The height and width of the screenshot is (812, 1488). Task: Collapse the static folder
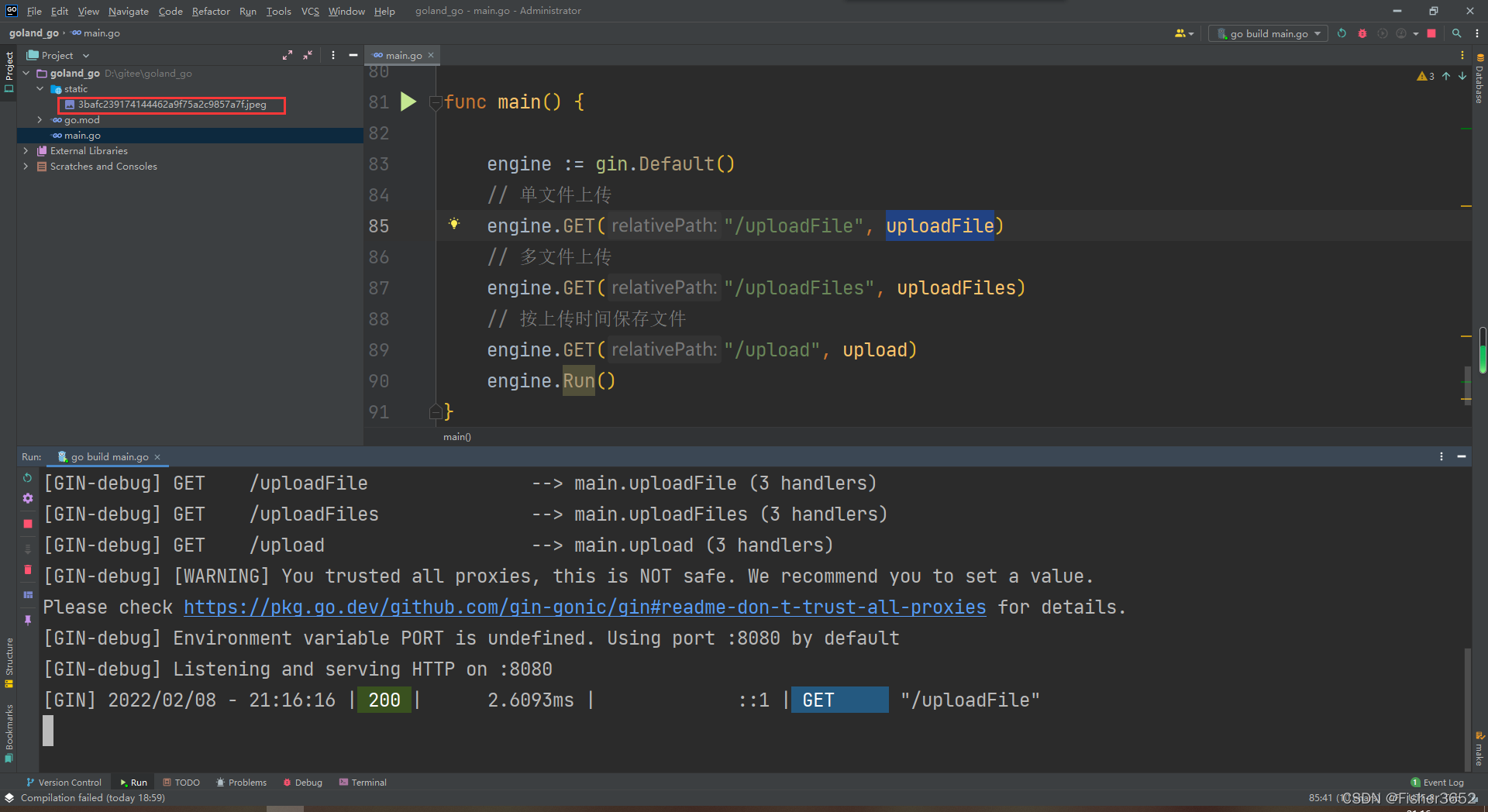[x=40, y=88]
